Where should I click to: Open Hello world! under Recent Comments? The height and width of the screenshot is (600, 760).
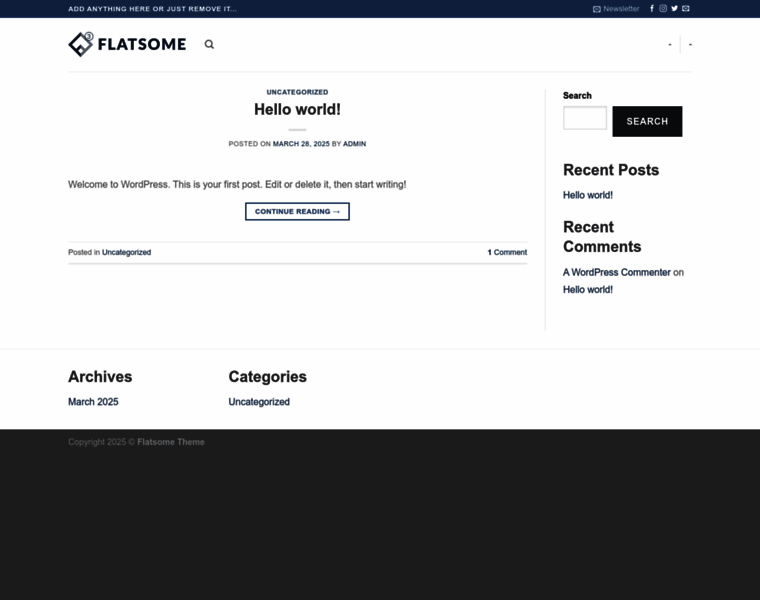tap(587, 290)
